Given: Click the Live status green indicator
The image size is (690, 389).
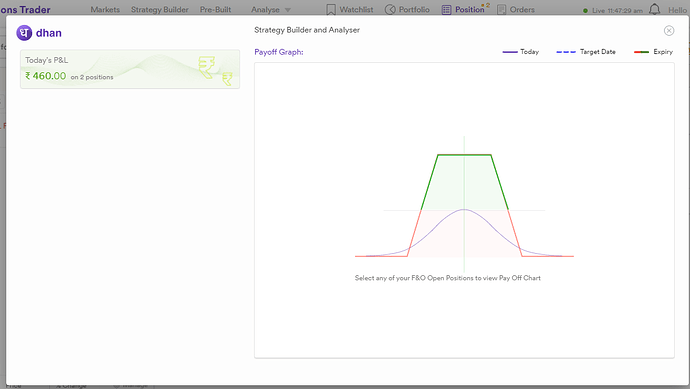Looking at the screenshot, I should click(x=585, y=11).
